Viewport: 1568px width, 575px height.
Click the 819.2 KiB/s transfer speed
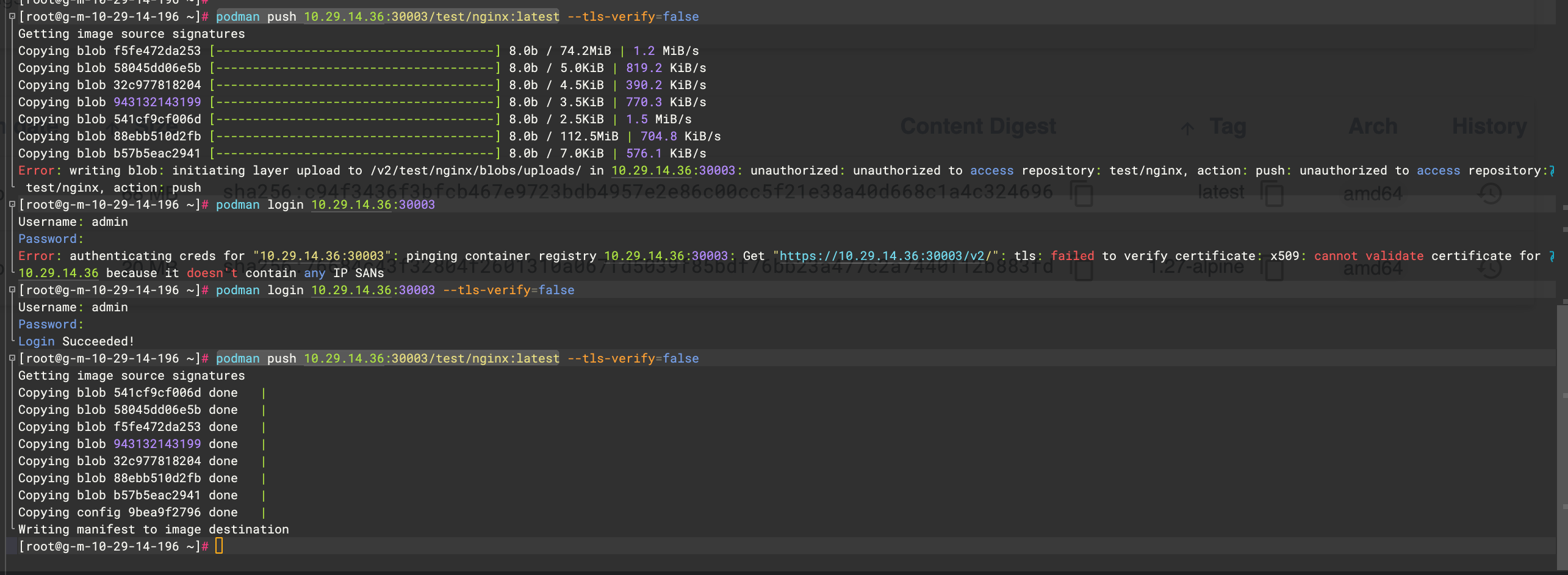(666, 68)
